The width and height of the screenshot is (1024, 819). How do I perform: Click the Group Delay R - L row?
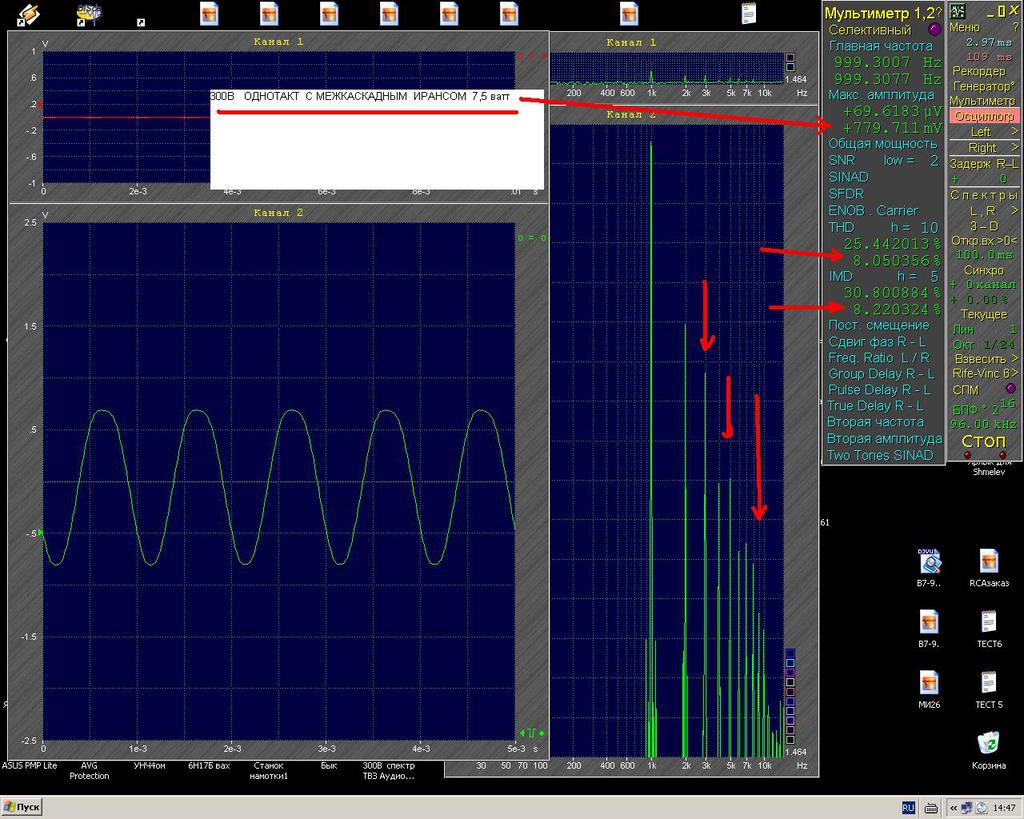click(882, 374)
